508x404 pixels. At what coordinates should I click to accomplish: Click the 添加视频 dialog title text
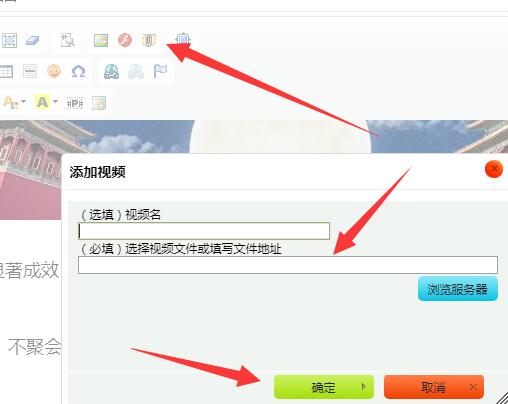(97, 172)
